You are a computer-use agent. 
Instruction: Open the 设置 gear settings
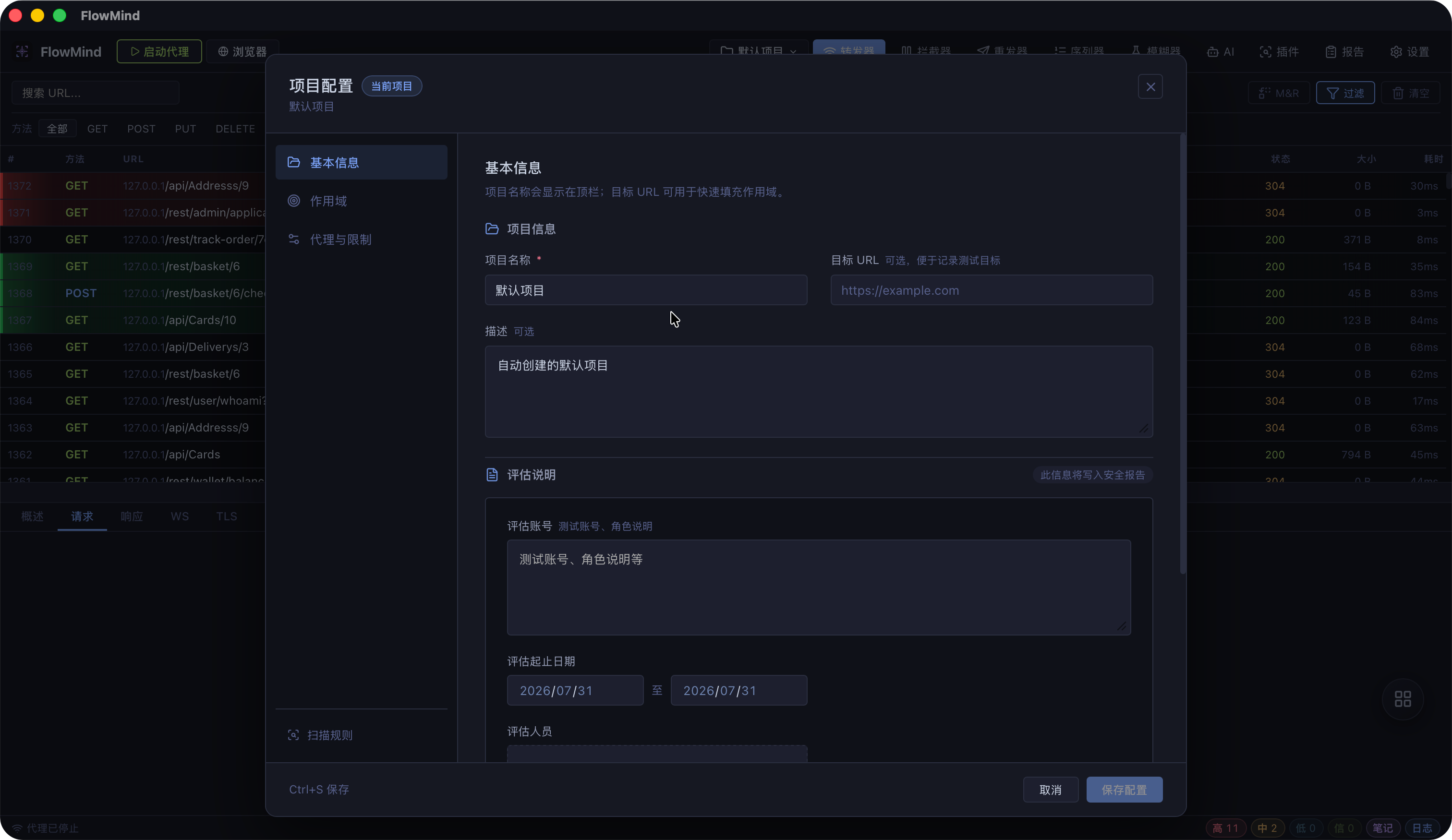tap(1409, 52)
